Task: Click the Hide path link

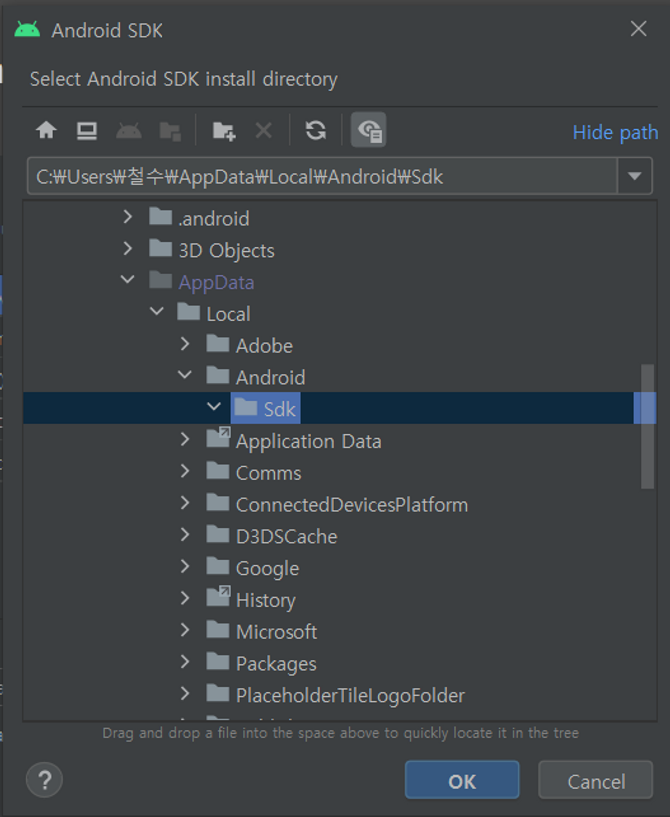Action: (x=615, y=133)
